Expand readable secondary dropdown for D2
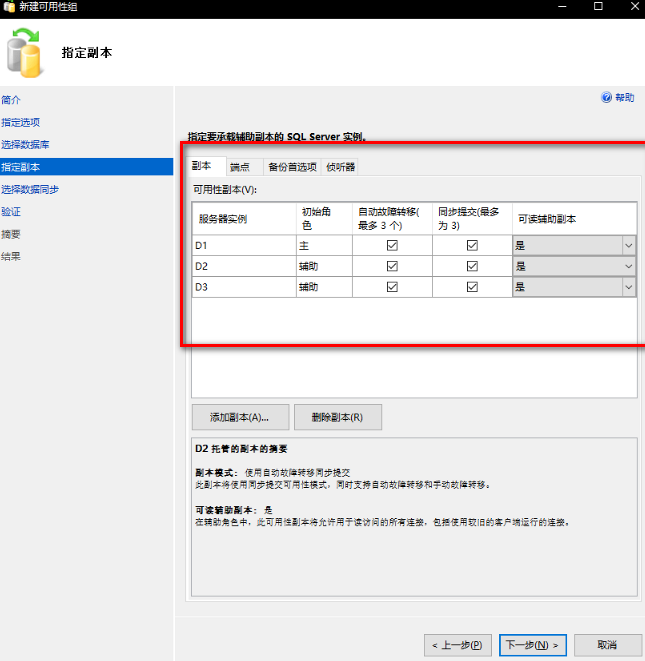The image size is (645, 661). (628, 266)
